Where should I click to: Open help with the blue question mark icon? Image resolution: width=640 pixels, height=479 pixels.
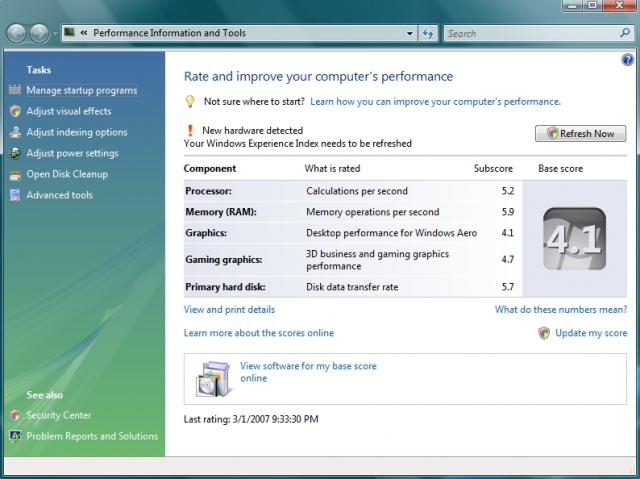click(x=627, y=60)
